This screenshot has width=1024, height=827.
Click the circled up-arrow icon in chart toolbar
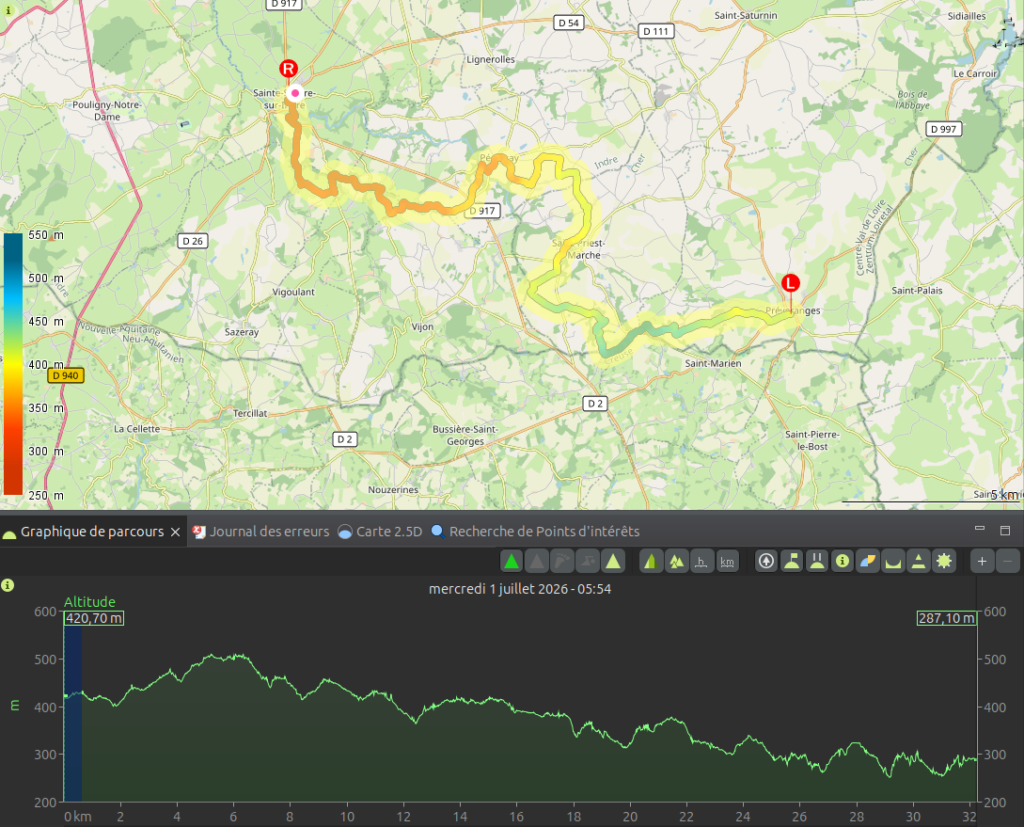point(767,561)
